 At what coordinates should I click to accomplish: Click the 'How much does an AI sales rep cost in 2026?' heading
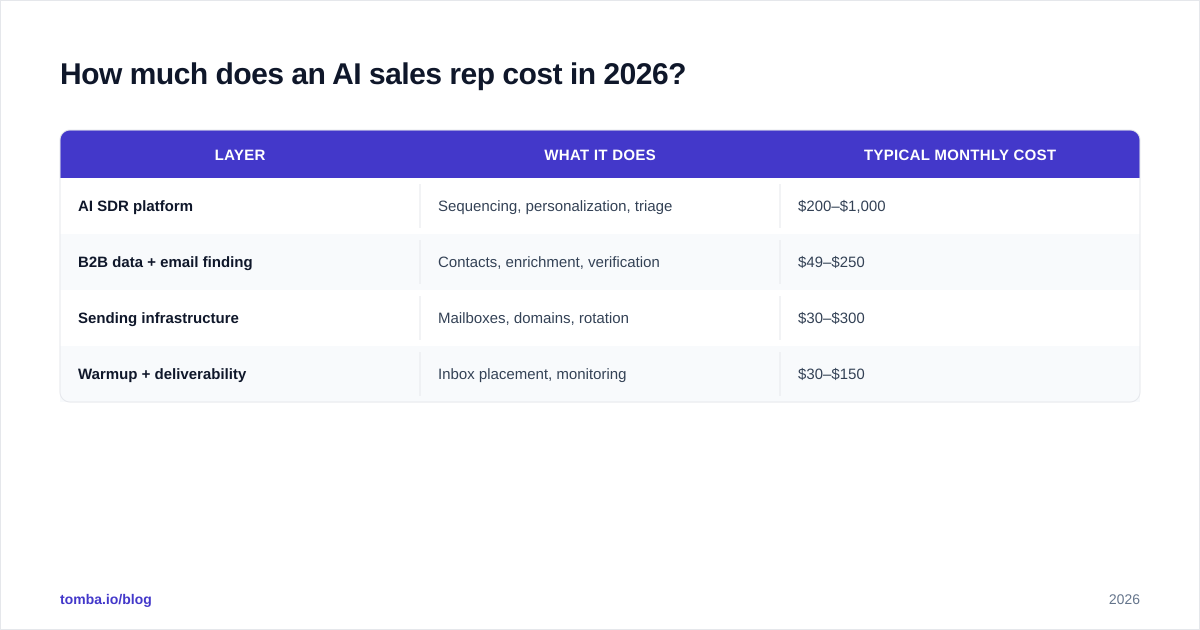373,74
